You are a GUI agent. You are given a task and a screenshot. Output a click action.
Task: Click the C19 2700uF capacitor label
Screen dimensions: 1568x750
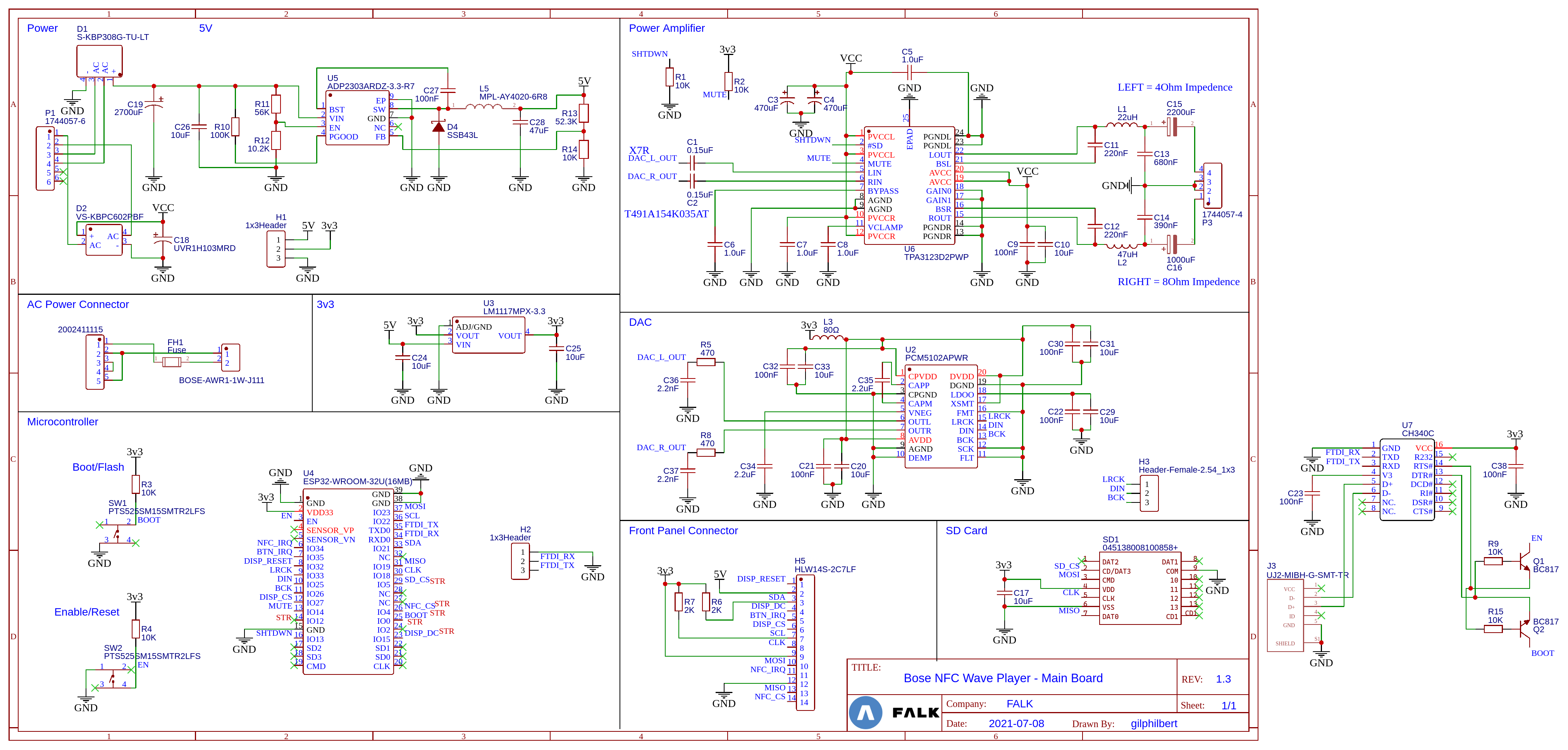click(x=128, y=108)
